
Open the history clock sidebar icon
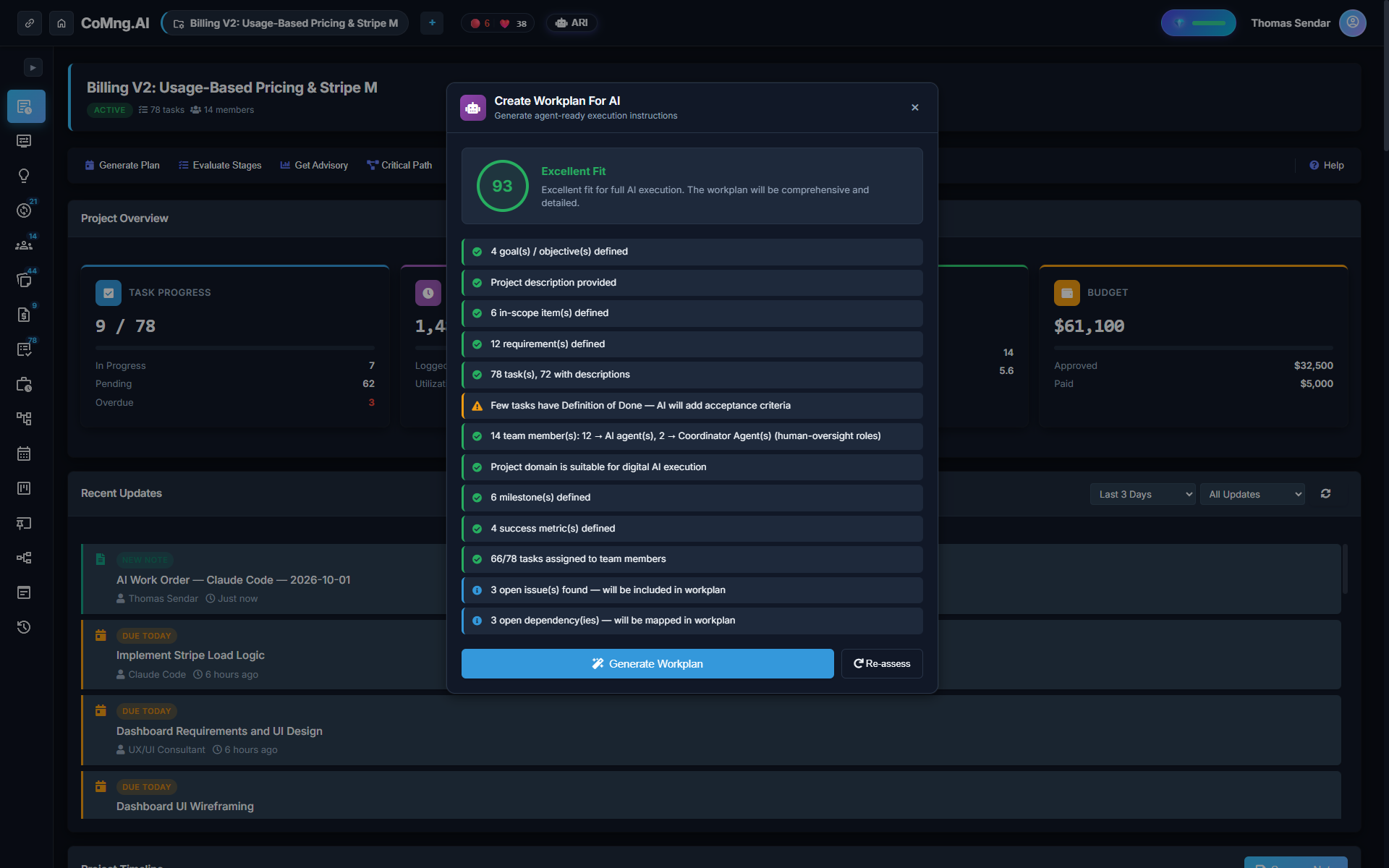pyautogui.click(x=24, y=627)
